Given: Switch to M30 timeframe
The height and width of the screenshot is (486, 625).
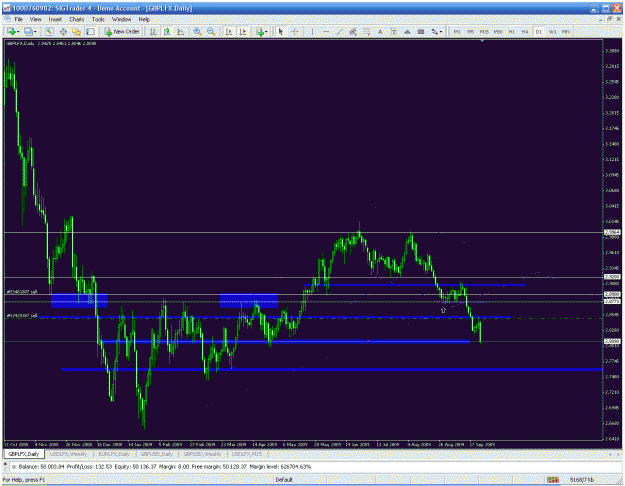Looking at the screenshot, I should [498, 31].
